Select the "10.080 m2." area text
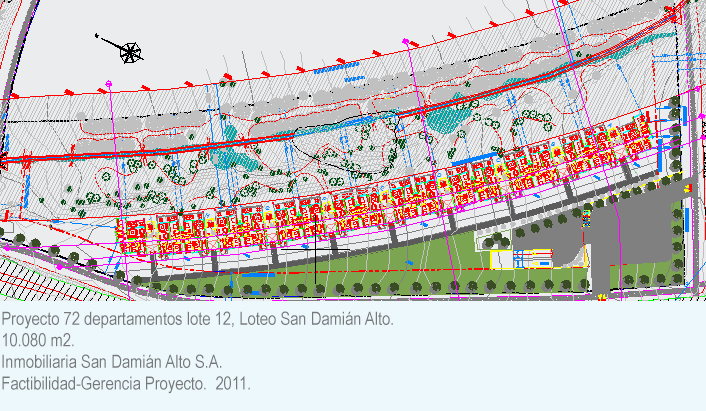Image resolution: width=706 pixels, height=411 pixels. 39,340
